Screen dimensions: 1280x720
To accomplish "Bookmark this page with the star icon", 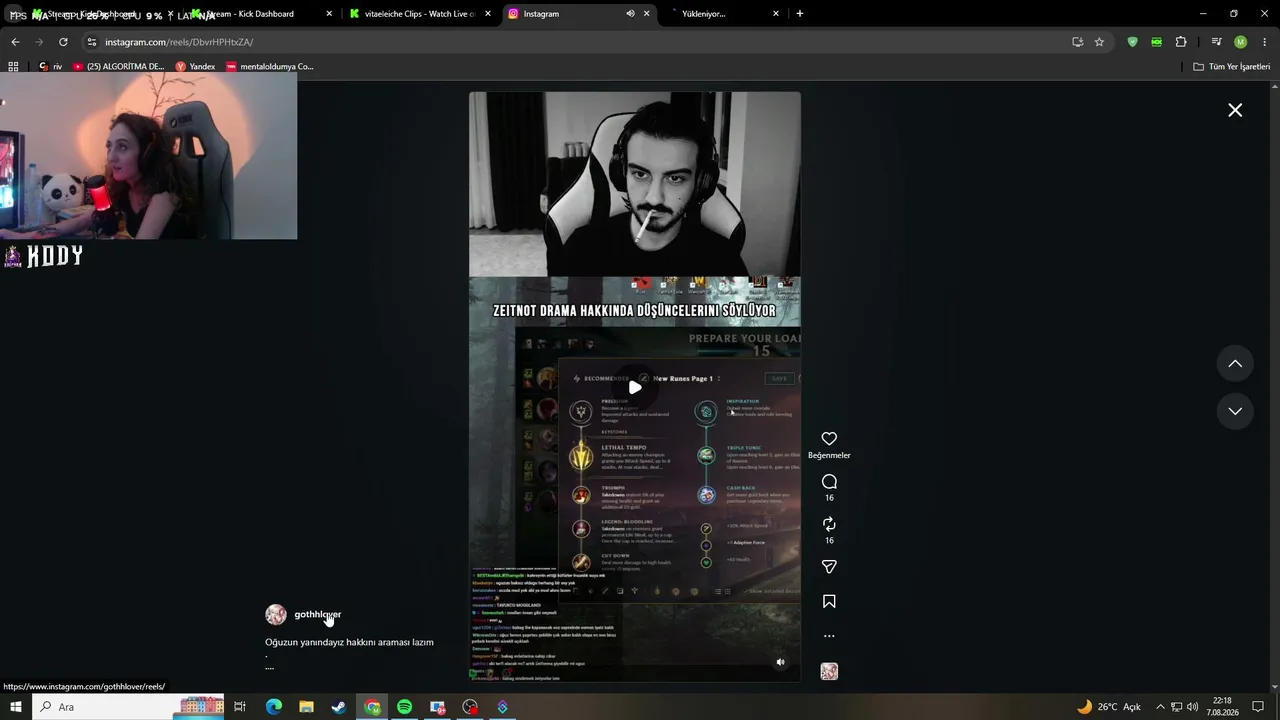I will [x=1099, y=42].
